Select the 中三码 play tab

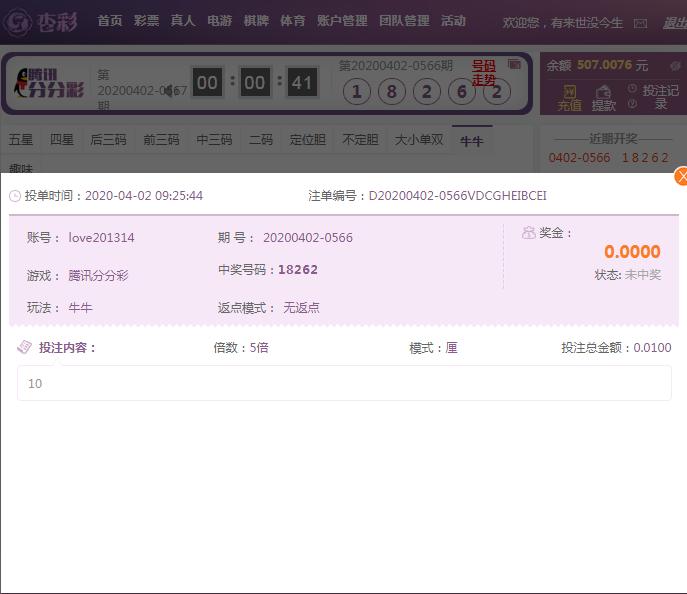tap(214, 140)
